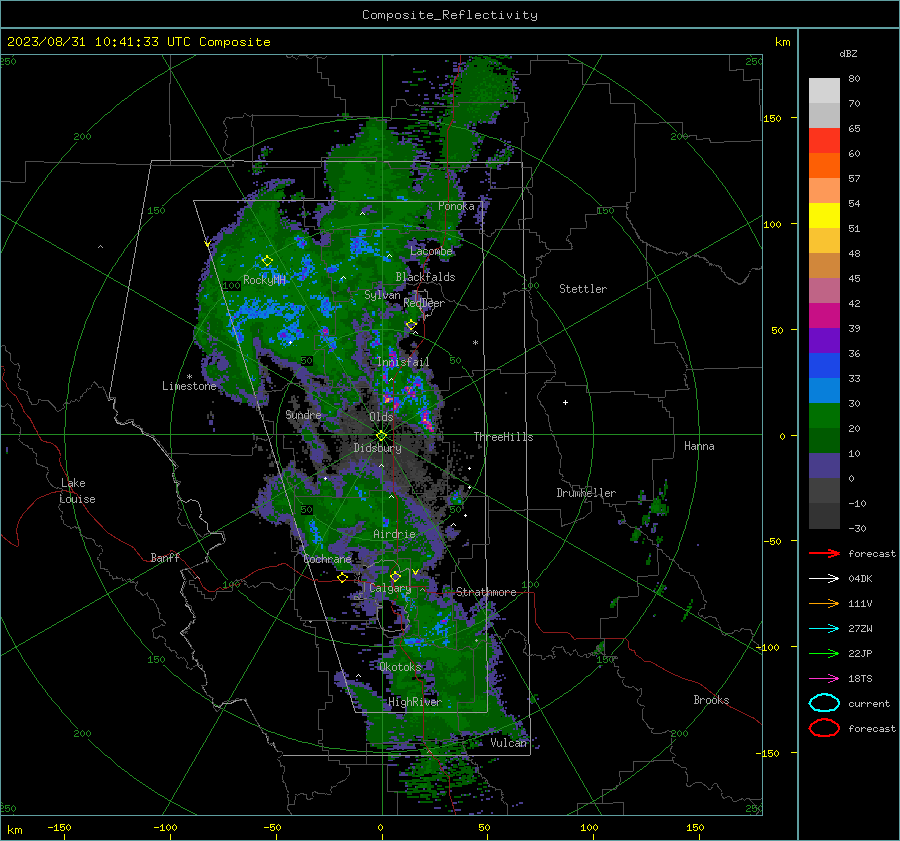Click the Brooks city label
The height and width of the screenshot is (841, 900).
(711, 700)
